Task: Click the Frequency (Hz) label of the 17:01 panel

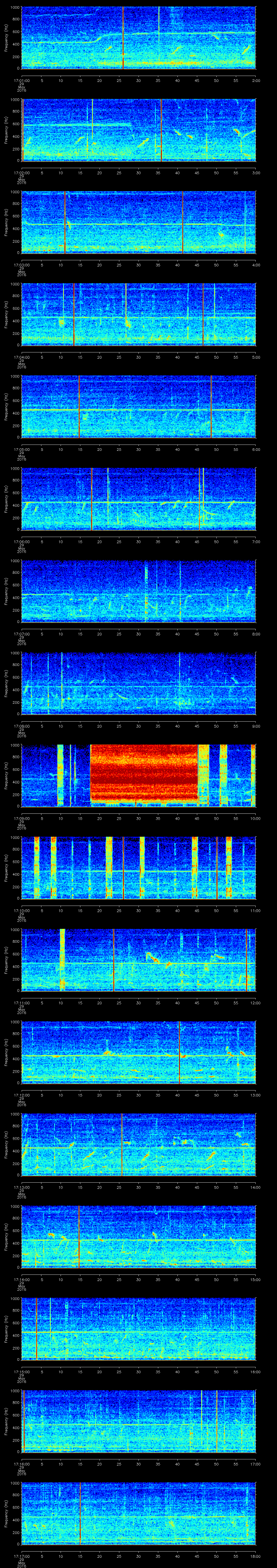Action: (x=6, y=38)
